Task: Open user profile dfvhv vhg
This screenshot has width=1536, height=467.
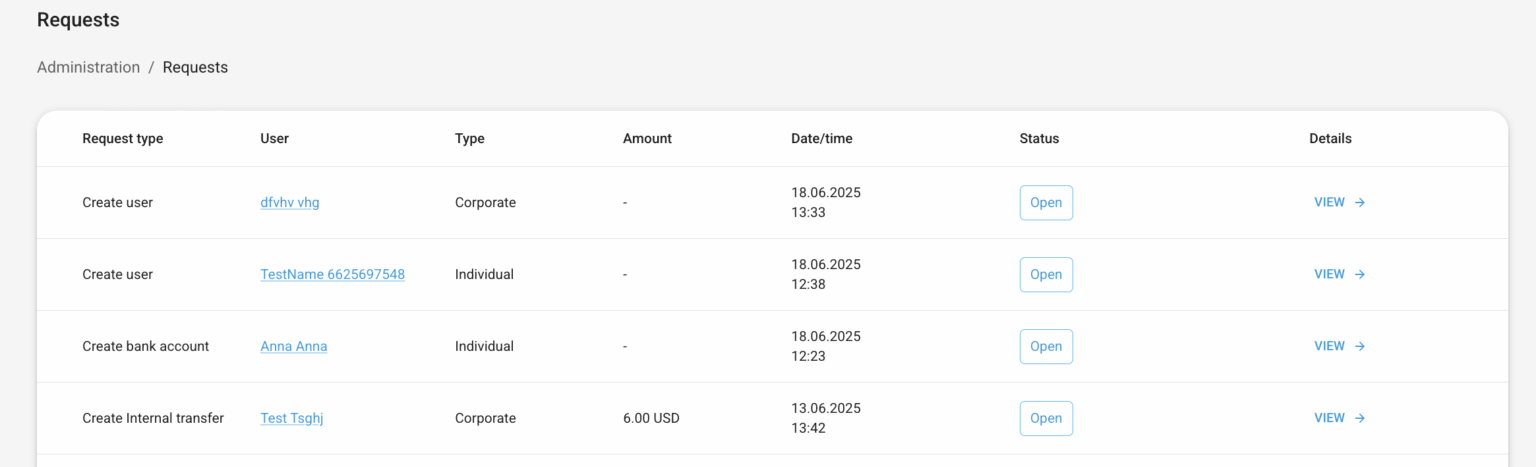Action: click(290, 202)
